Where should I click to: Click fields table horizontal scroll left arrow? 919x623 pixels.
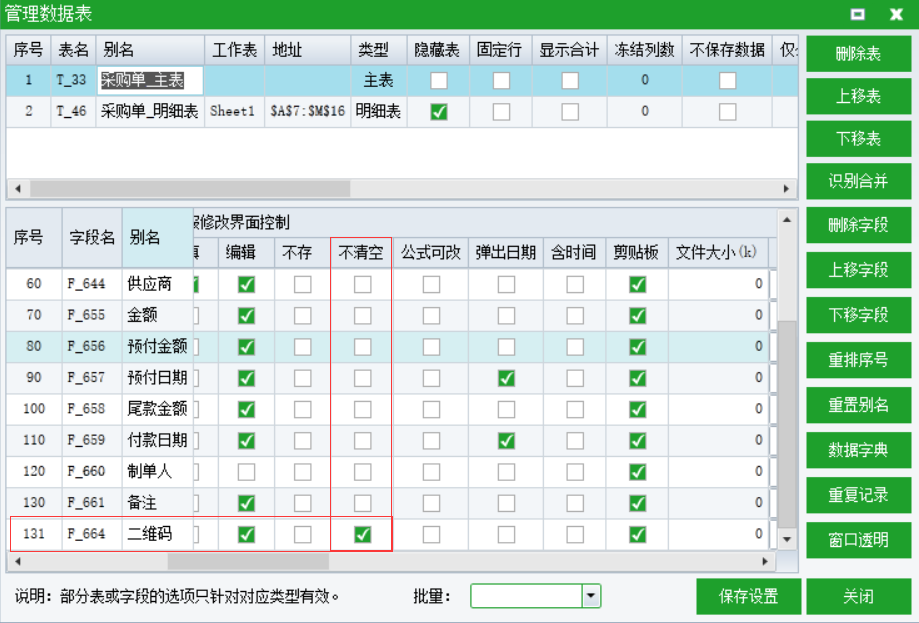coord(18,561)
